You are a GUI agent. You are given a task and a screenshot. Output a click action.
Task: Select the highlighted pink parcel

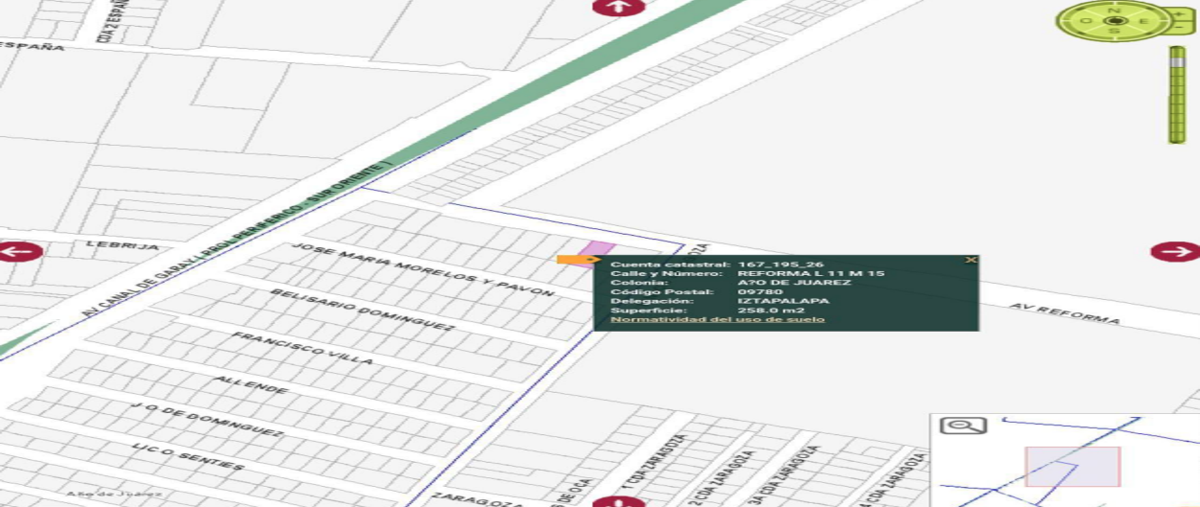[598, 250]
